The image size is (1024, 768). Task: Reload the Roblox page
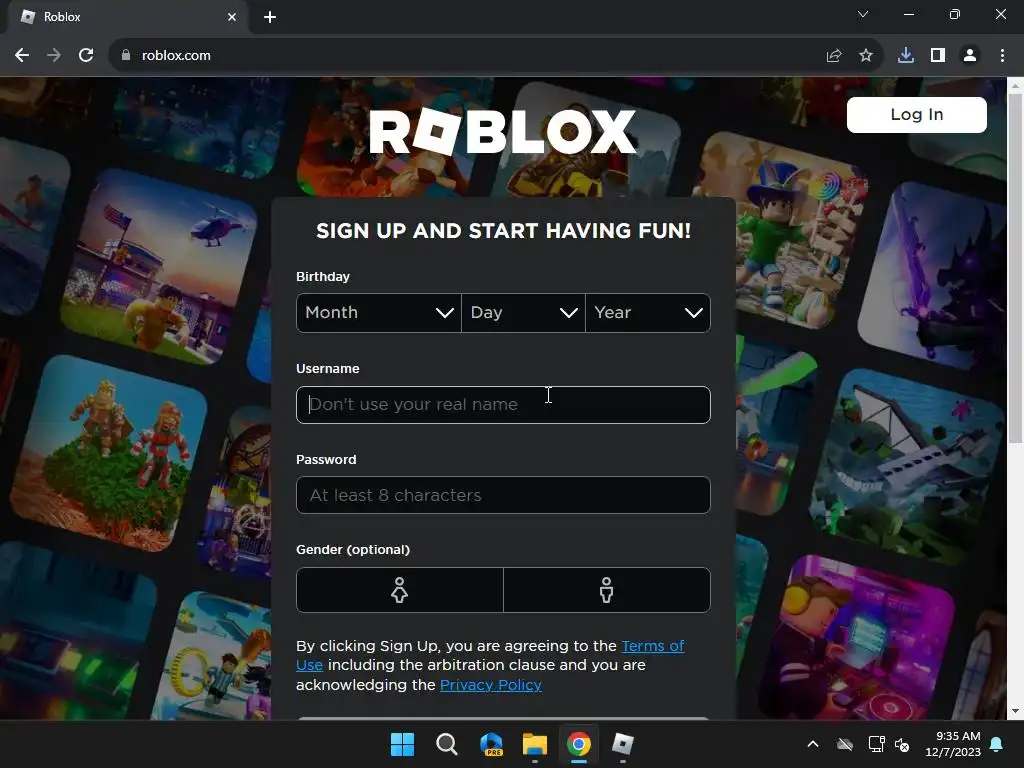tap(86, 56)
